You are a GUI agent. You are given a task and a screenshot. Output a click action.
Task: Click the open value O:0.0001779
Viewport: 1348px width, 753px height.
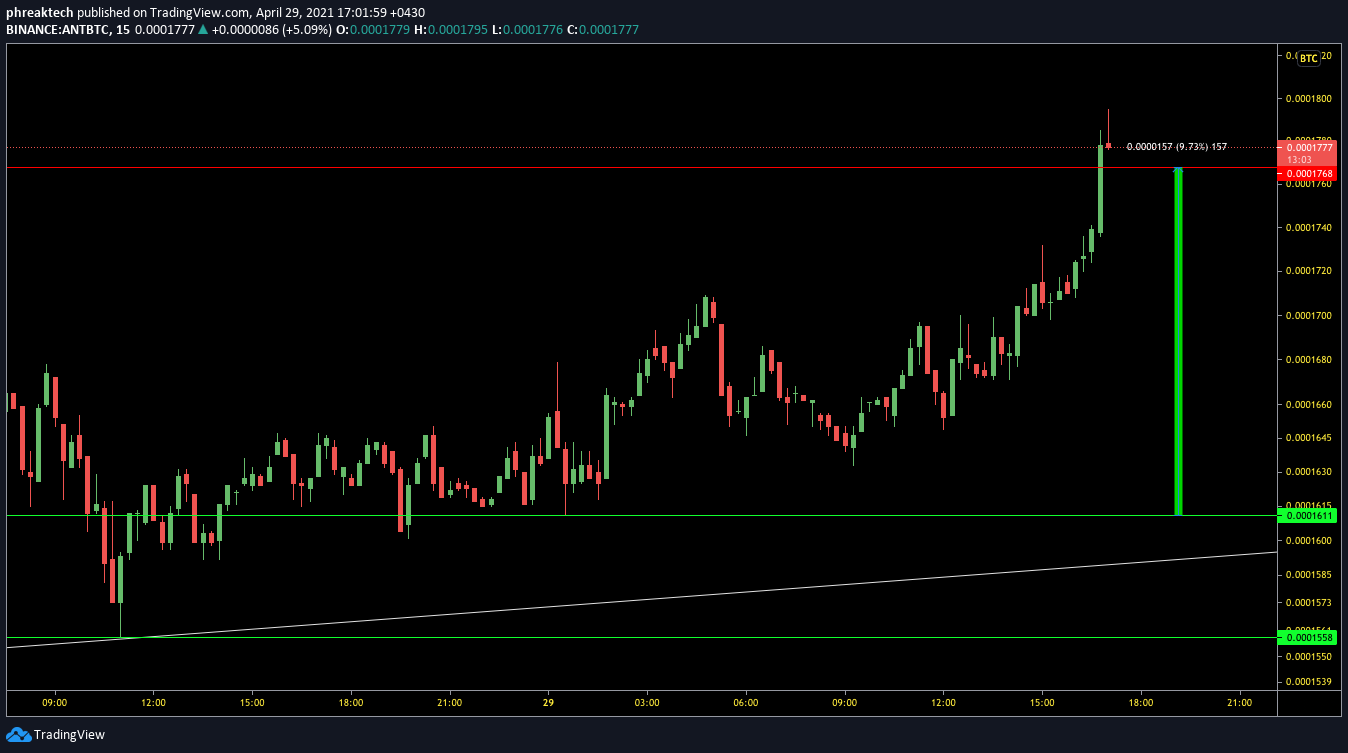point(373,29)
